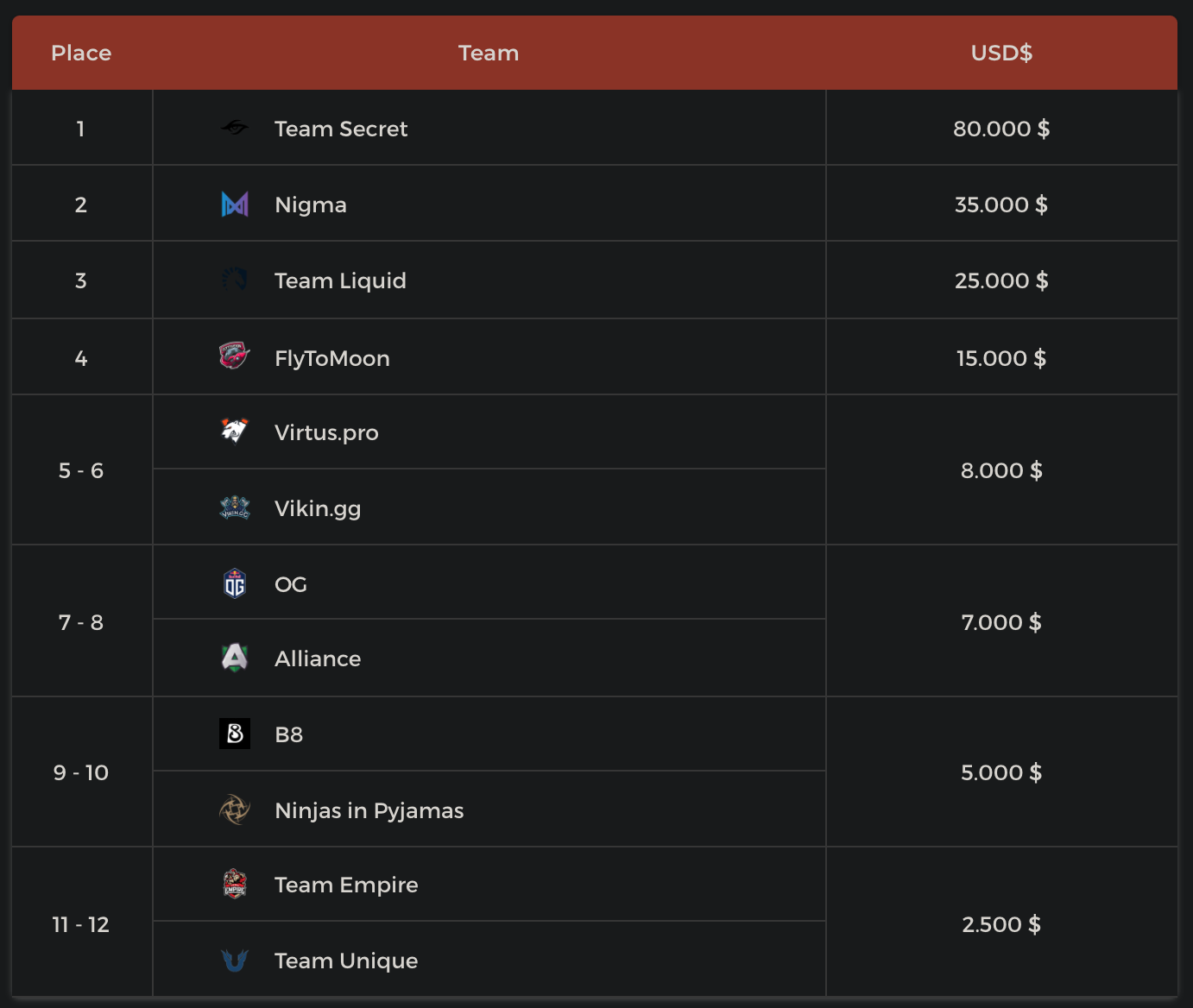Click the Vikin.gg logo icon
The height and width of the screenshot is (1008, 1193).
pyautogui.click(x=234, y=507)
